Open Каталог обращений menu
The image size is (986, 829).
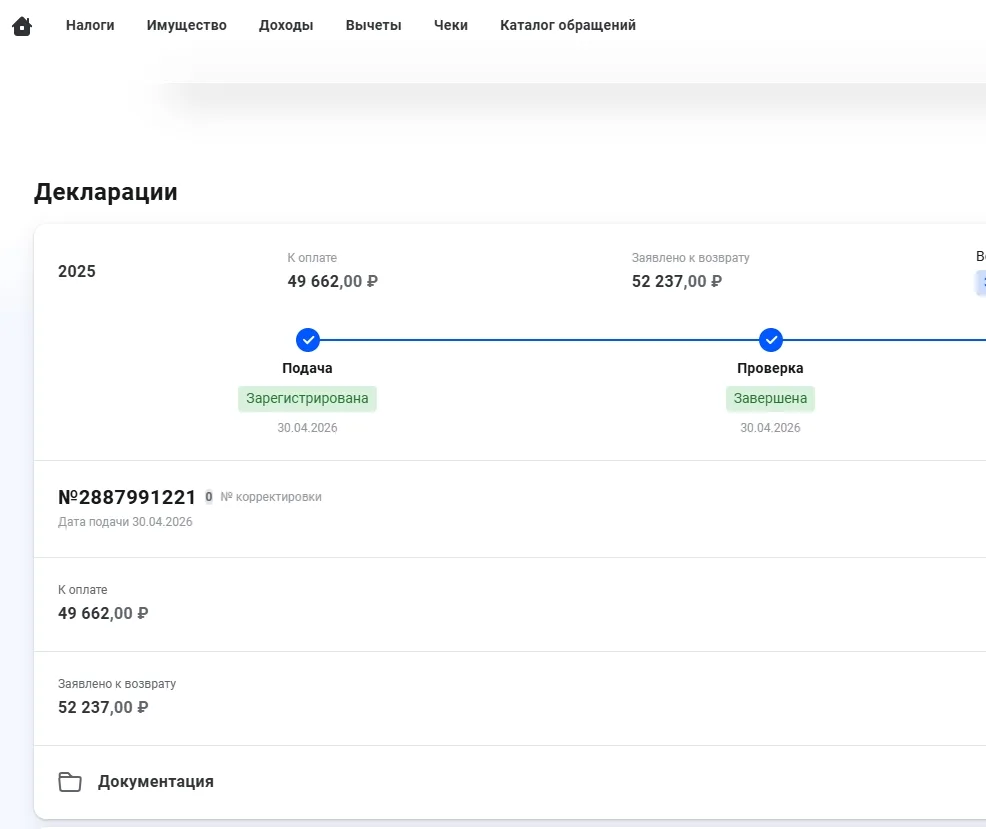[568, 25]
